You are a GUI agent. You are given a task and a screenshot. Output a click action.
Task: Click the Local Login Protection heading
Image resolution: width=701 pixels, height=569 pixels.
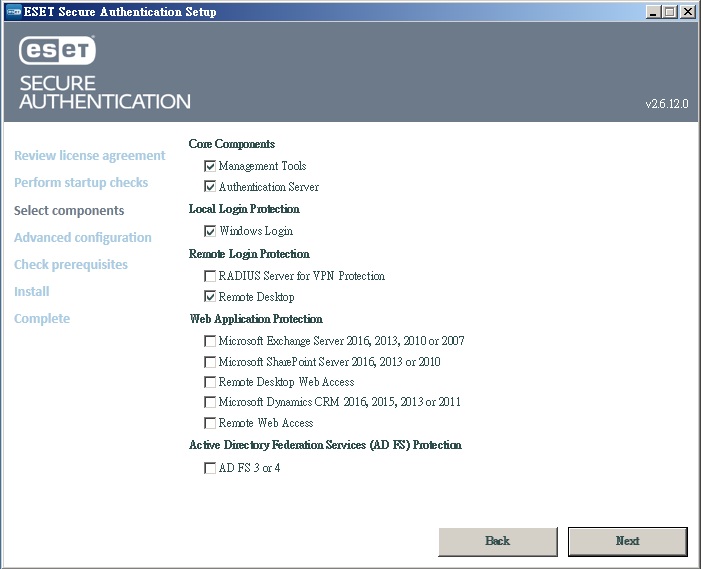[244, 209]
